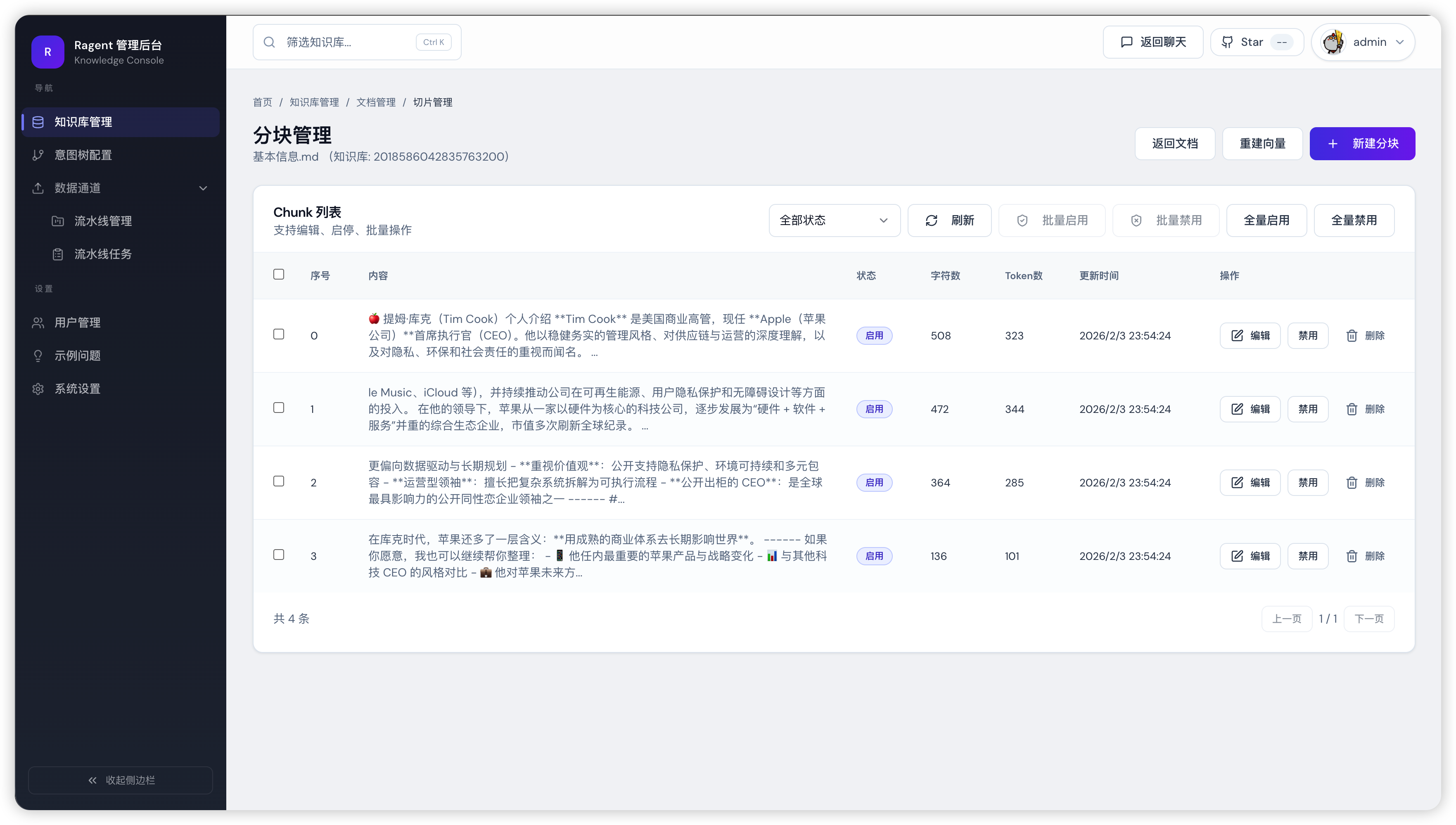Click 下一页 pagination button
The height and width of the screenshot is (825, 1456).
(1369, 618)
